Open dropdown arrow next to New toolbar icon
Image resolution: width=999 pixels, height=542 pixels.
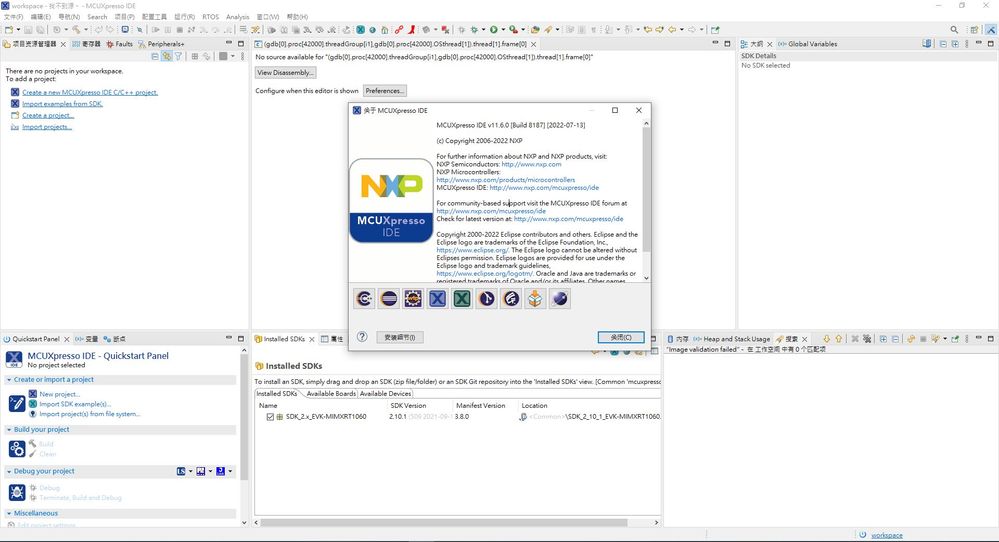[18, 29]
